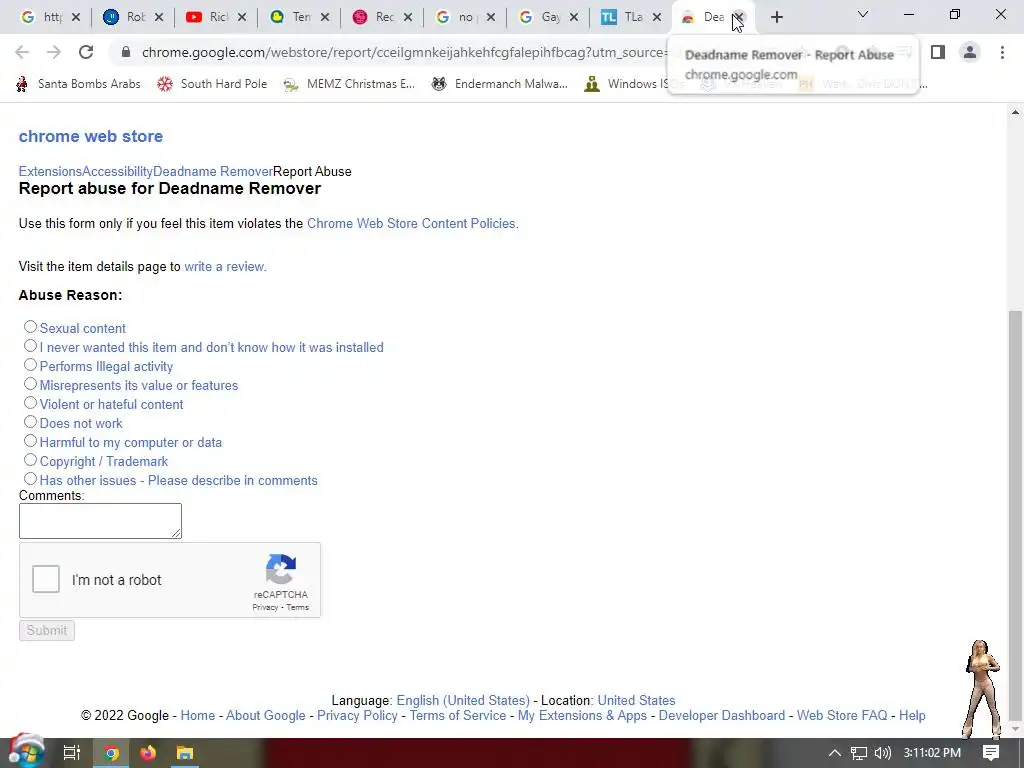Open chrome web store heading link

[91, 136]
